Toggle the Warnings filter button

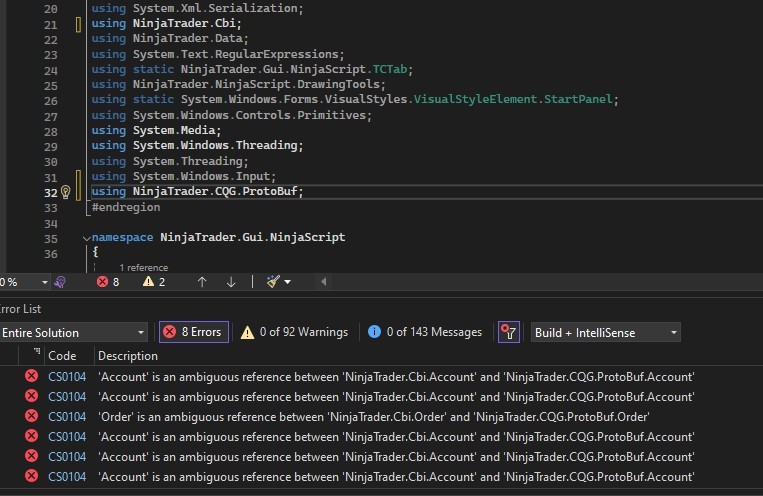pyautogui.click(x=294, y=332)
